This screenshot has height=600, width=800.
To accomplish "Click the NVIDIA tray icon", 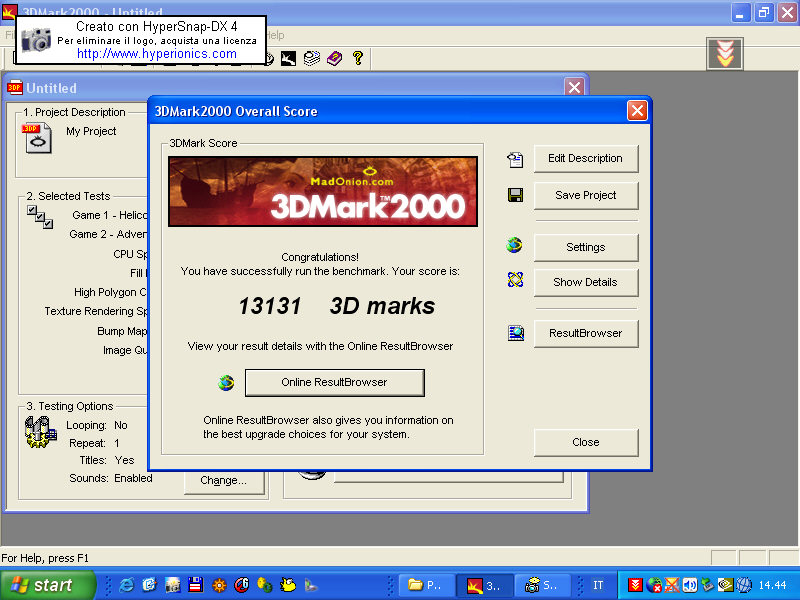I will 725,585.
